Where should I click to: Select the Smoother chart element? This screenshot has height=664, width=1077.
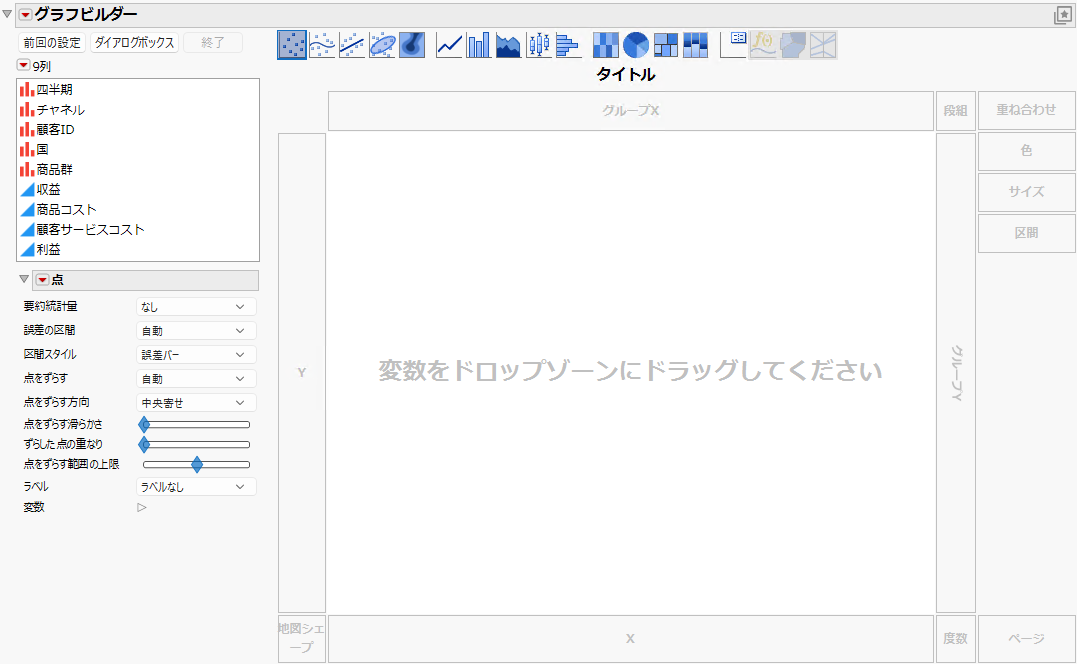tap(322, 45)
